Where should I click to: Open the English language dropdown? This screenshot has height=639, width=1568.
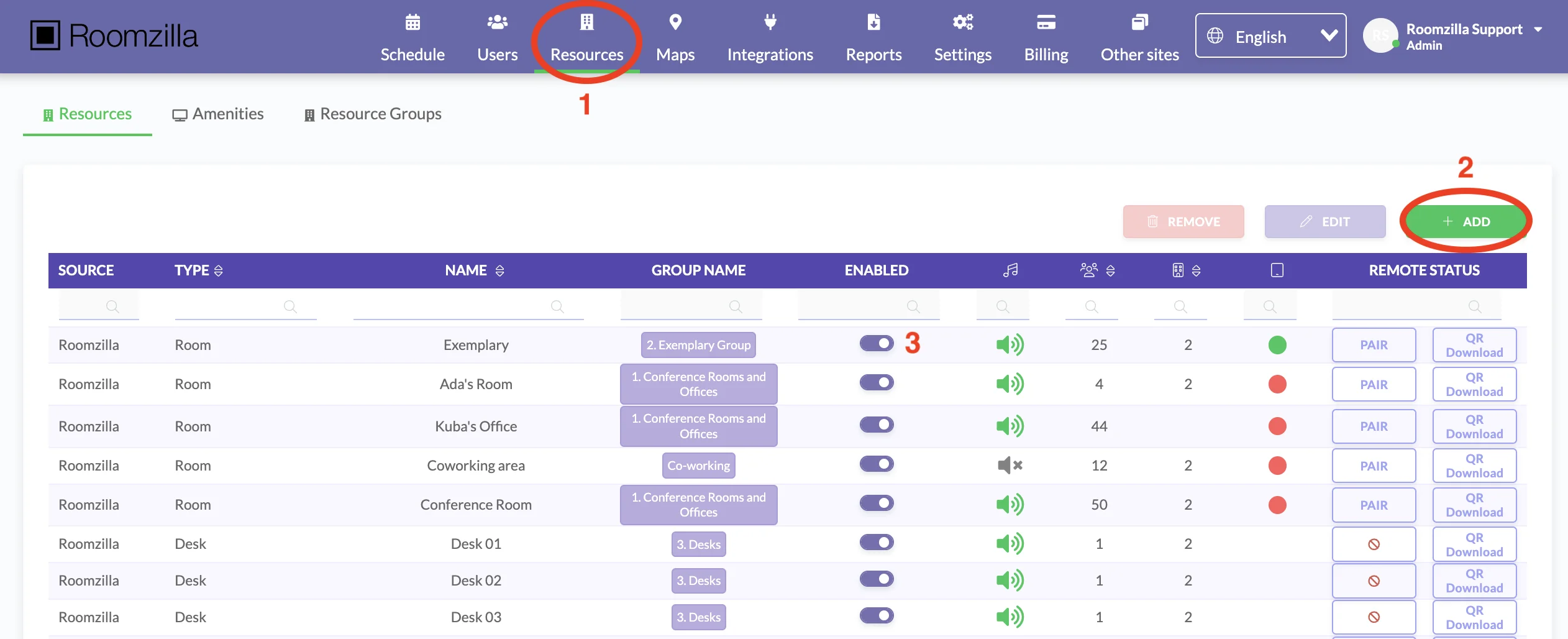pos(1270,36)
